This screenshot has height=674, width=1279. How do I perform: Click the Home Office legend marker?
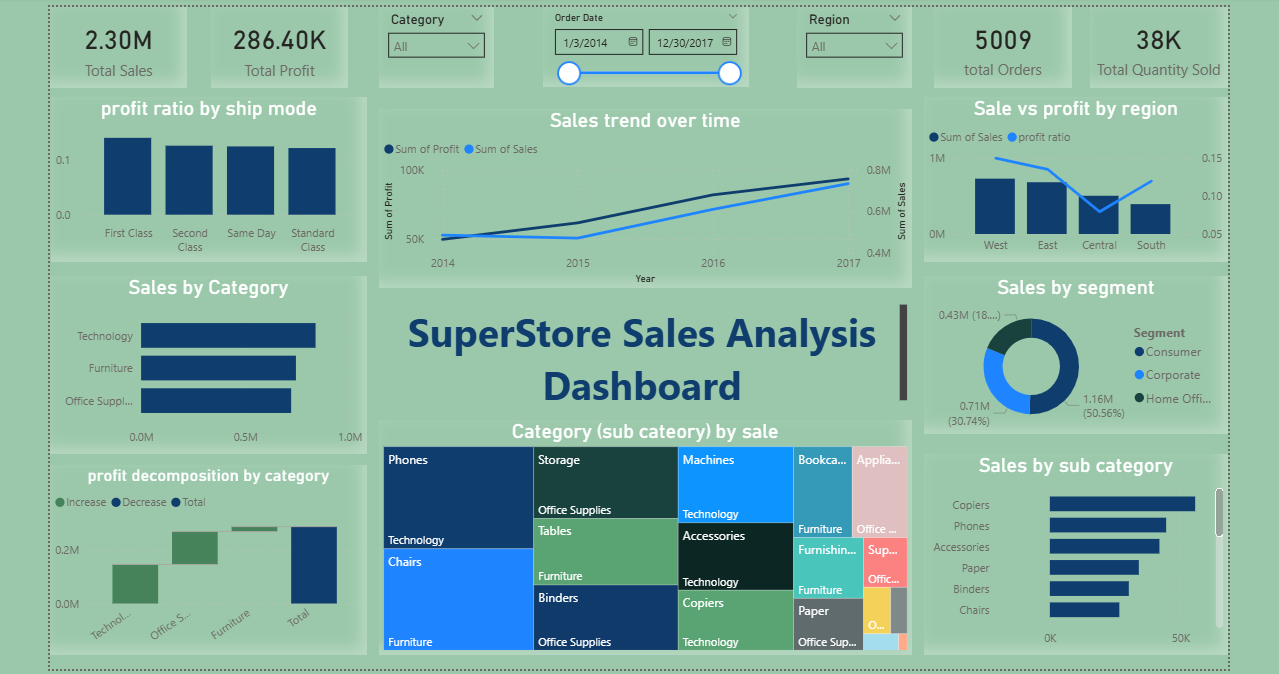coord(1139,398)
